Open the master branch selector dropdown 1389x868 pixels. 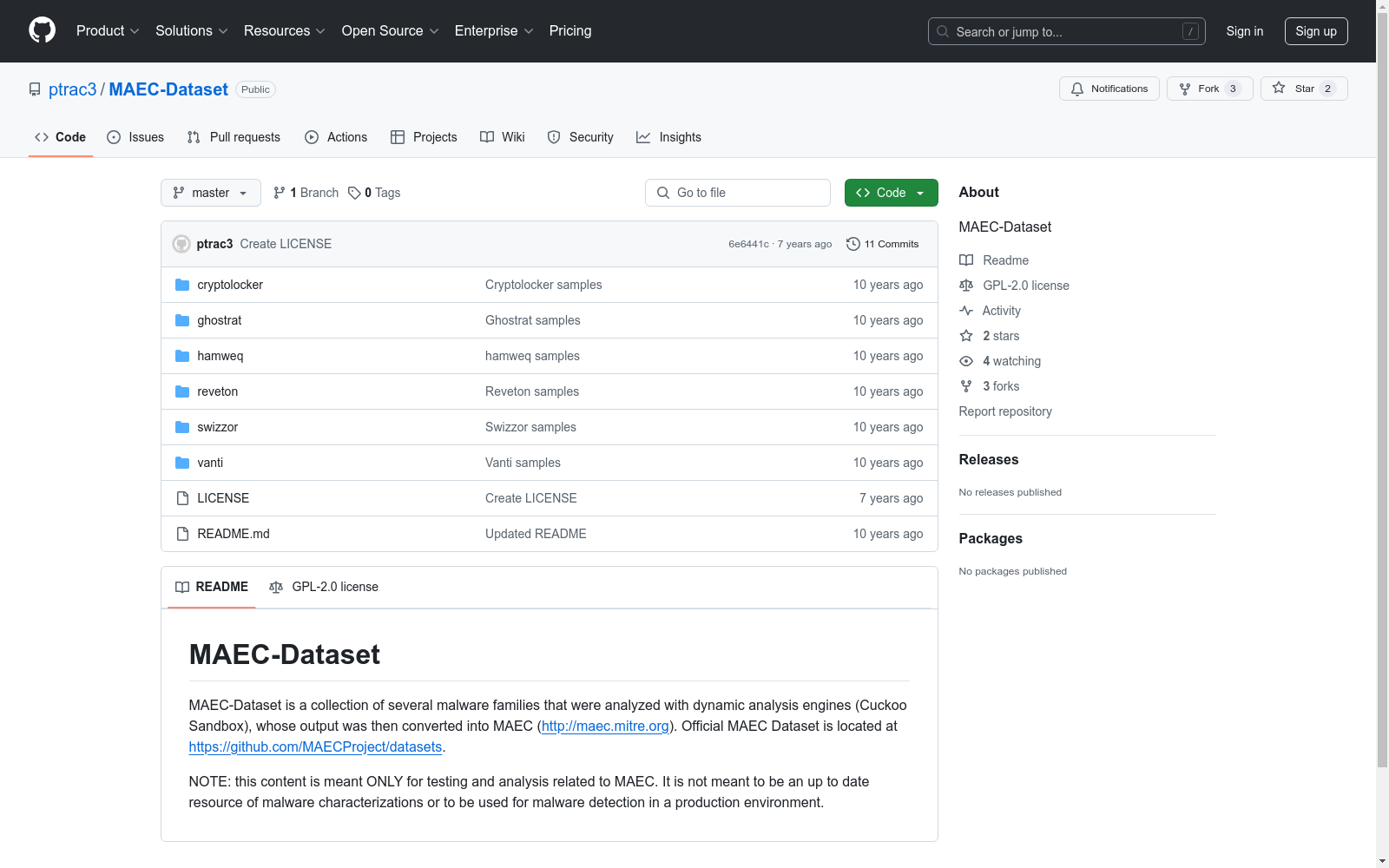pos(211,193)
